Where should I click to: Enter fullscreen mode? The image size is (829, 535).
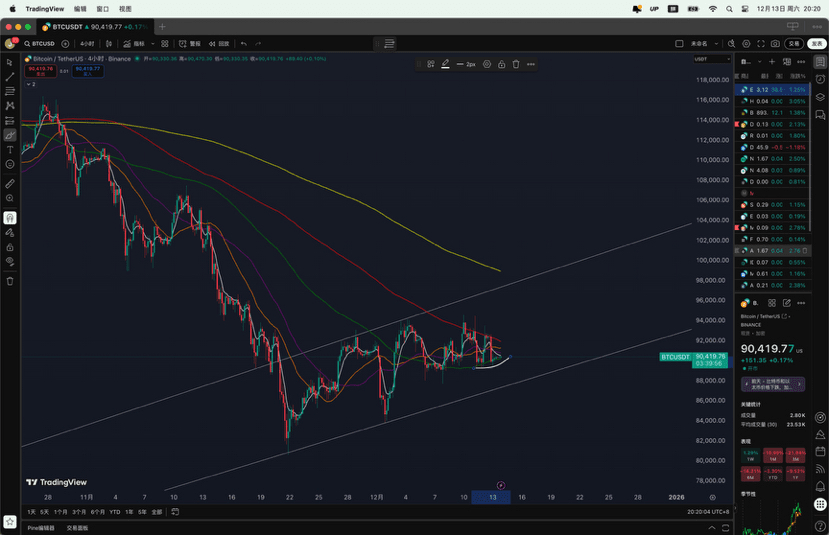[x=761, y=43]
